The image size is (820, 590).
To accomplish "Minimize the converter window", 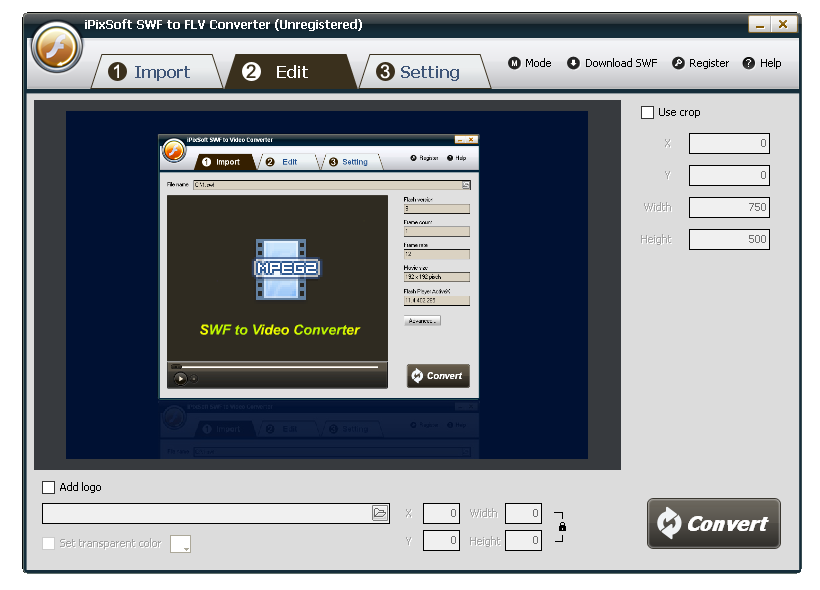I will pyautogui.click(x=759, y=24).
